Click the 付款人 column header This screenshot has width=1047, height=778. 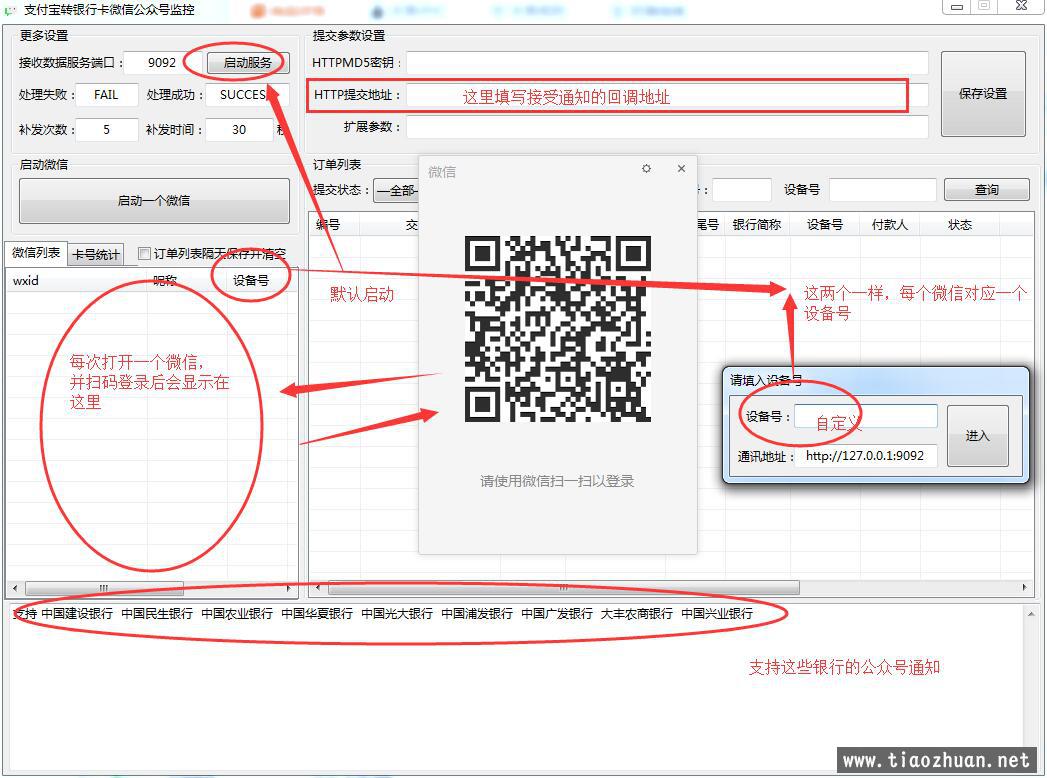(x=889, y=225)
